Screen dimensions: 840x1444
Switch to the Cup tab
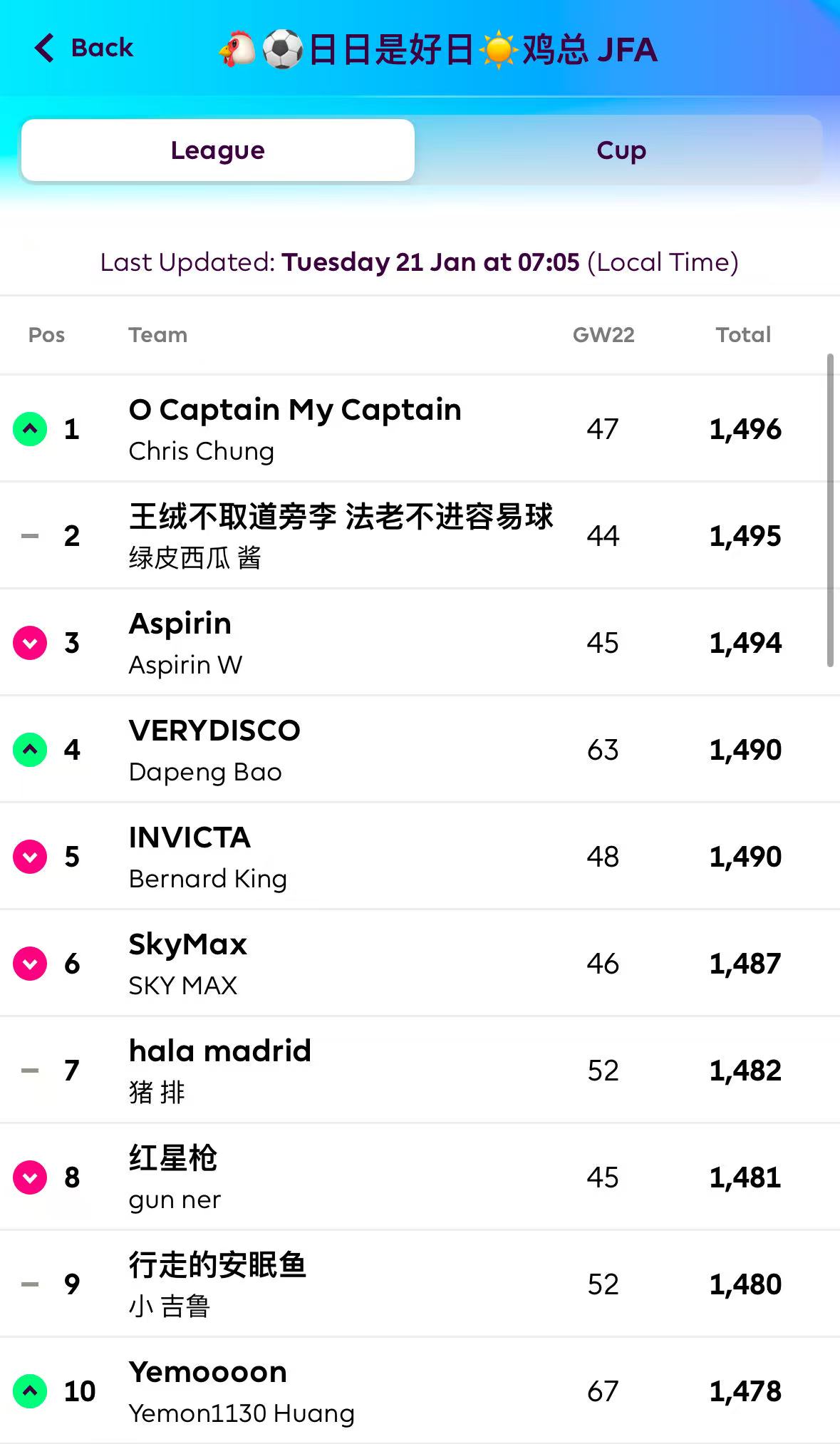(621, 150)
